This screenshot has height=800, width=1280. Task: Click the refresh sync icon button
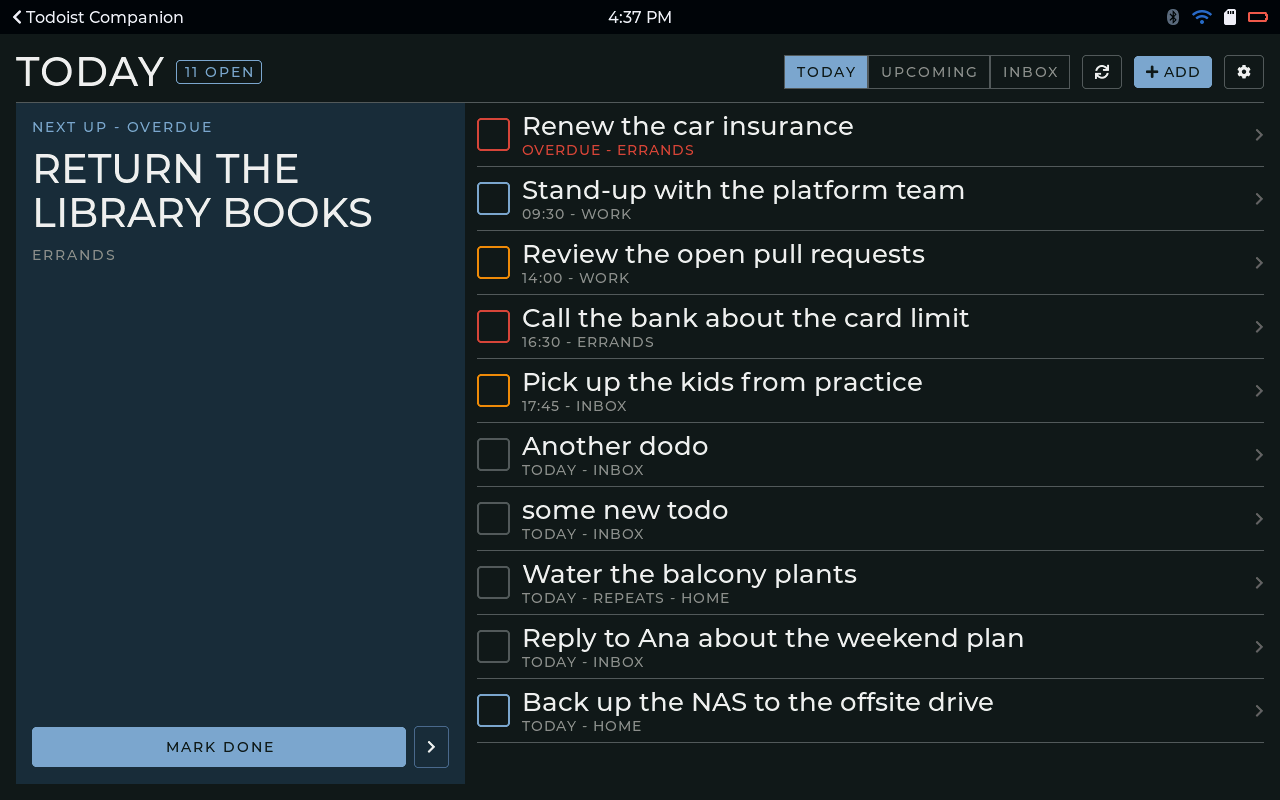(x=1102, y=72)
